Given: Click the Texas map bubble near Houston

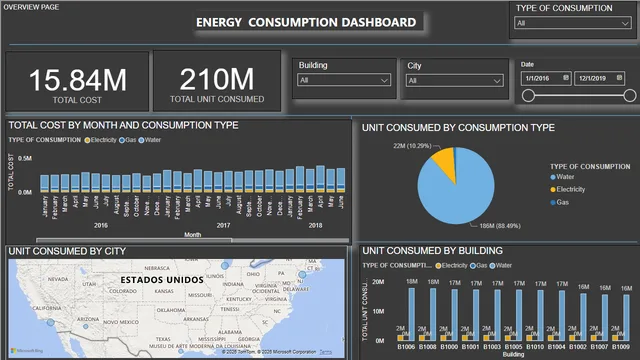Looking at the screenshot, I should point(181,351).
